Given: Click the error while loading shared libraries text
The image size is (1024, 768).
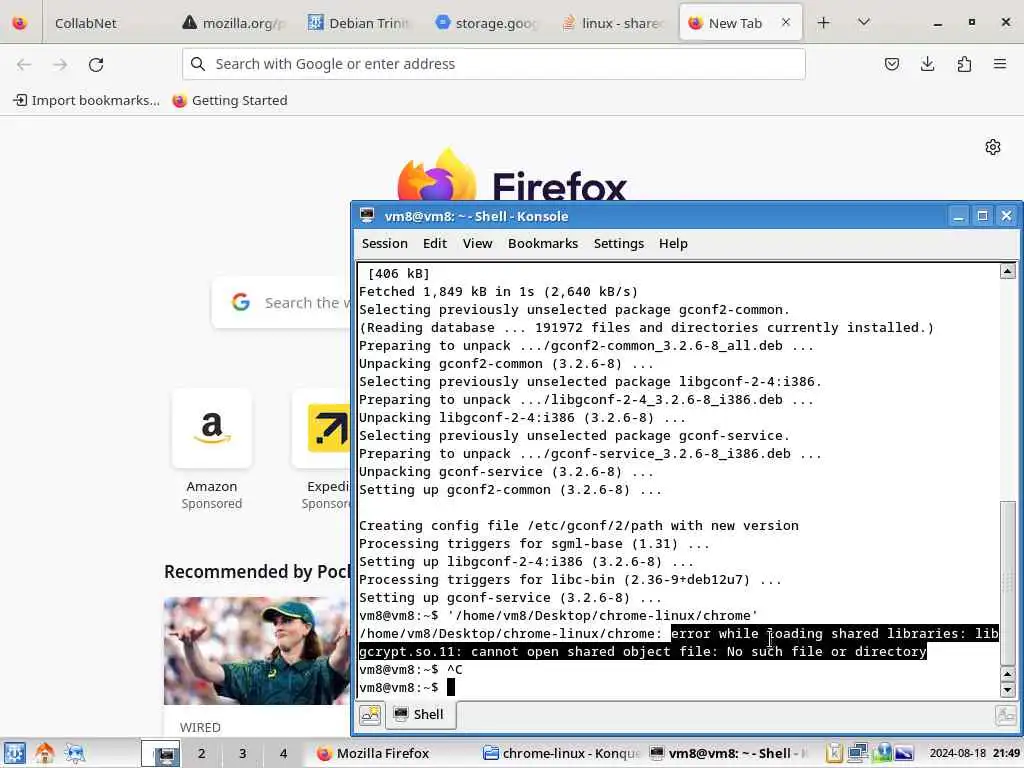Looking at the screenshot, I should [x=679, y=642].
